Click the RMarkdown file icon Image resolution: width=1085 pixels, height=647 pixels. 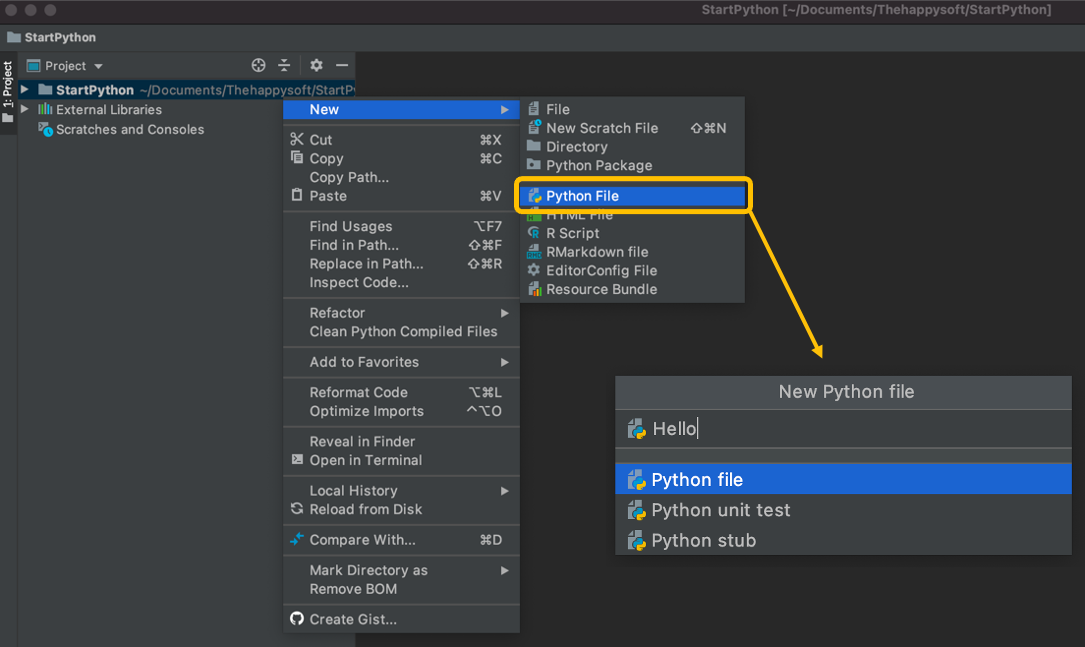pos(534,252)
